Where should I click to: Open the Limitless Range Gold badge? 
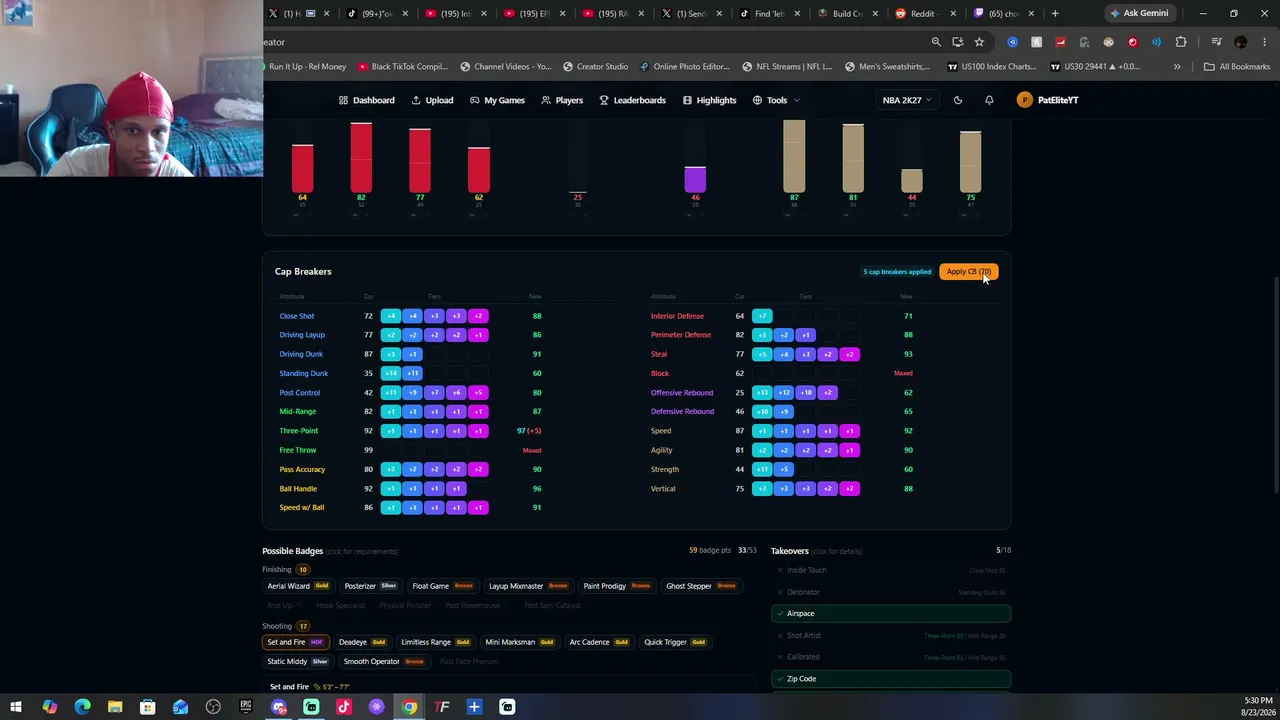435,642
